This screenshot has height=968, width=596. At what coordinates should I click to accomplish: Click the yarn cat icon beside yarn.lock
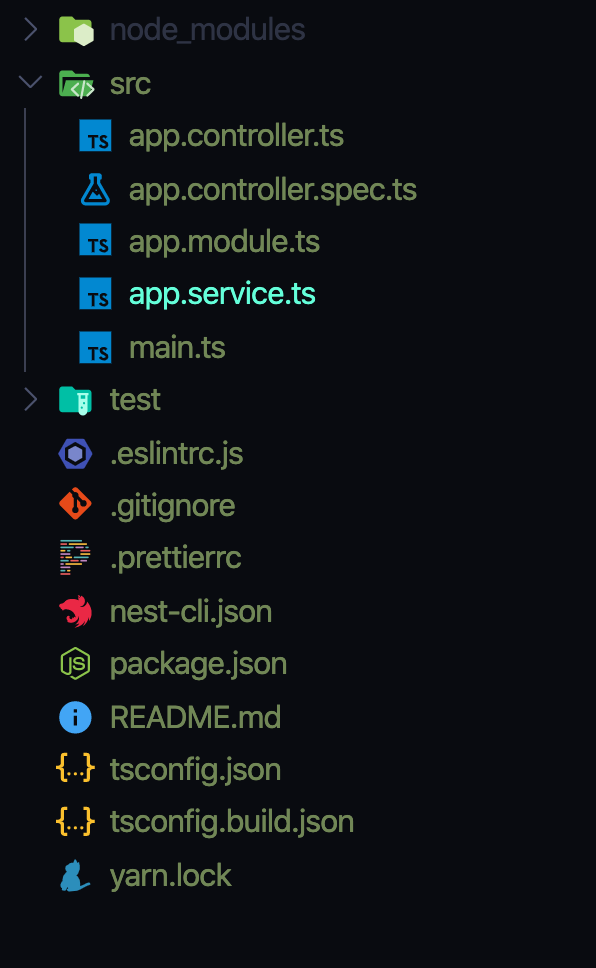[x=74, y=874]
